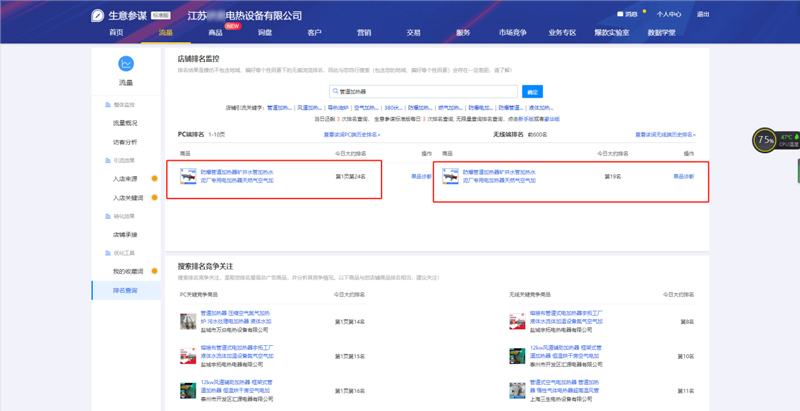Open 个人中心 at the top right

(x=669, y=15)
